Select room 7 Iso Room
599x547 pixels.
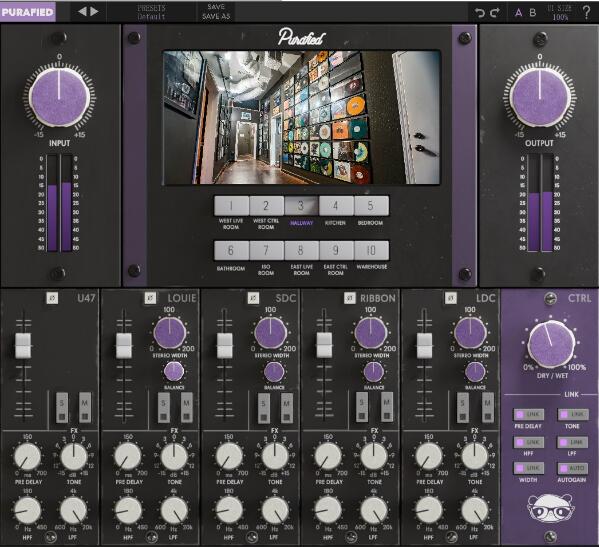(266, 250)
